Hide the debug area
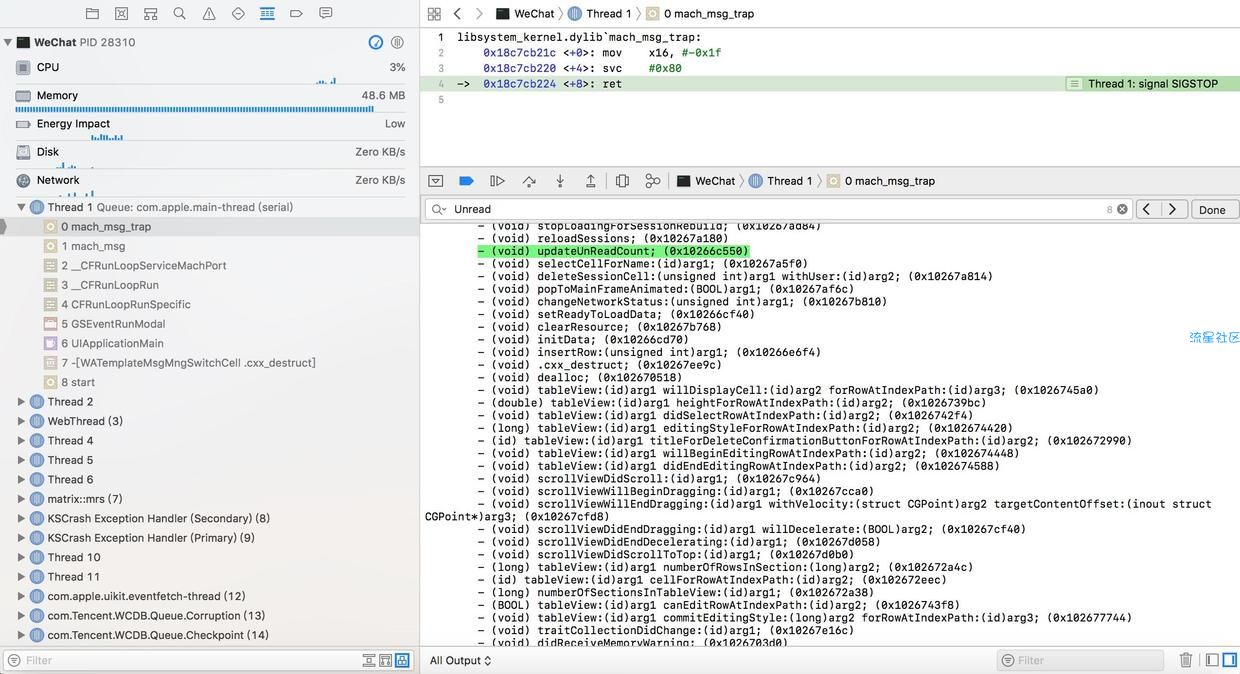 [436, 181]
